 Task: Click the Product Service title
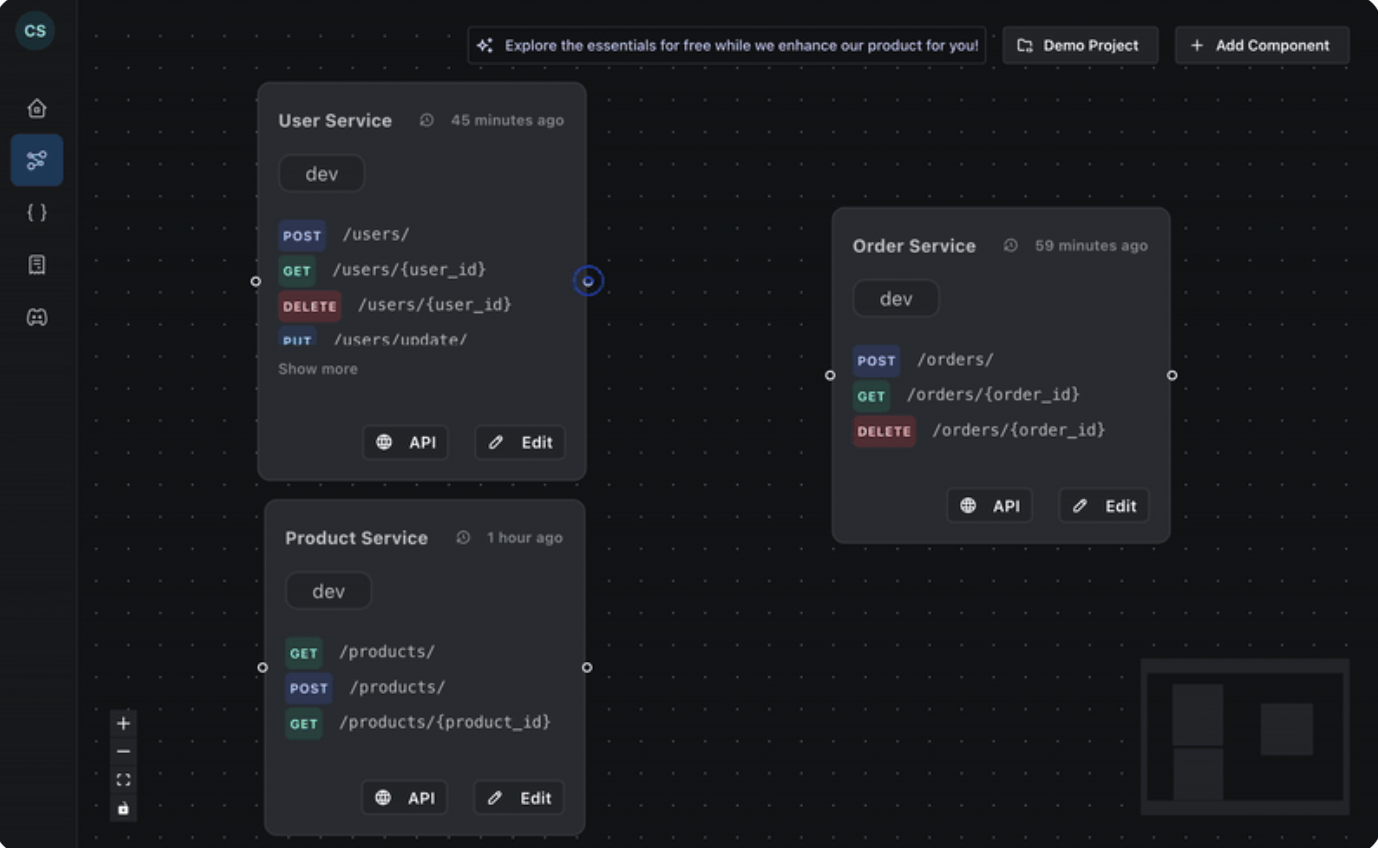tap(356, 537)
